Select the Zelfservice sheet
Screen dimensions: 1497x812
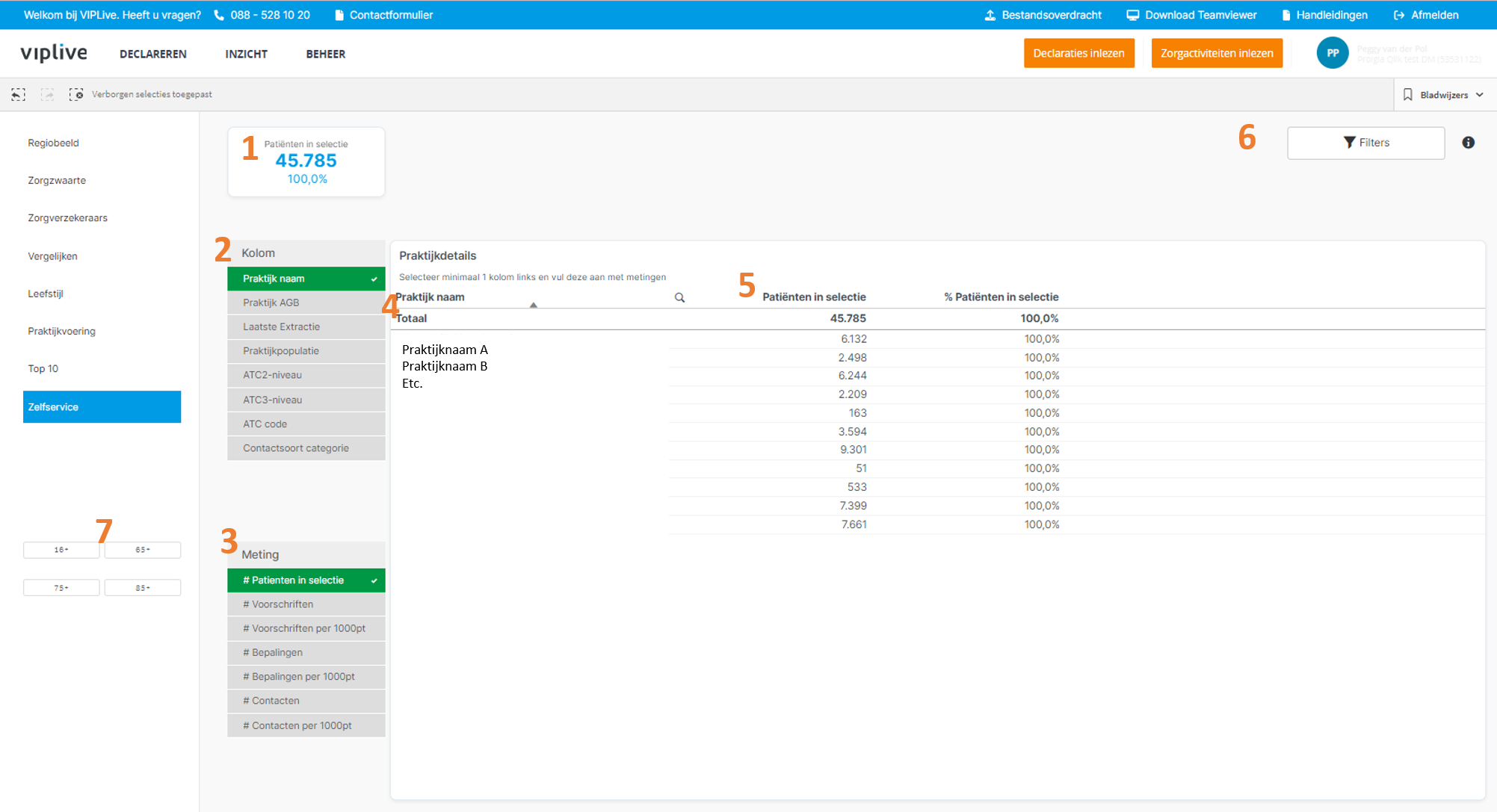(102, 407)
